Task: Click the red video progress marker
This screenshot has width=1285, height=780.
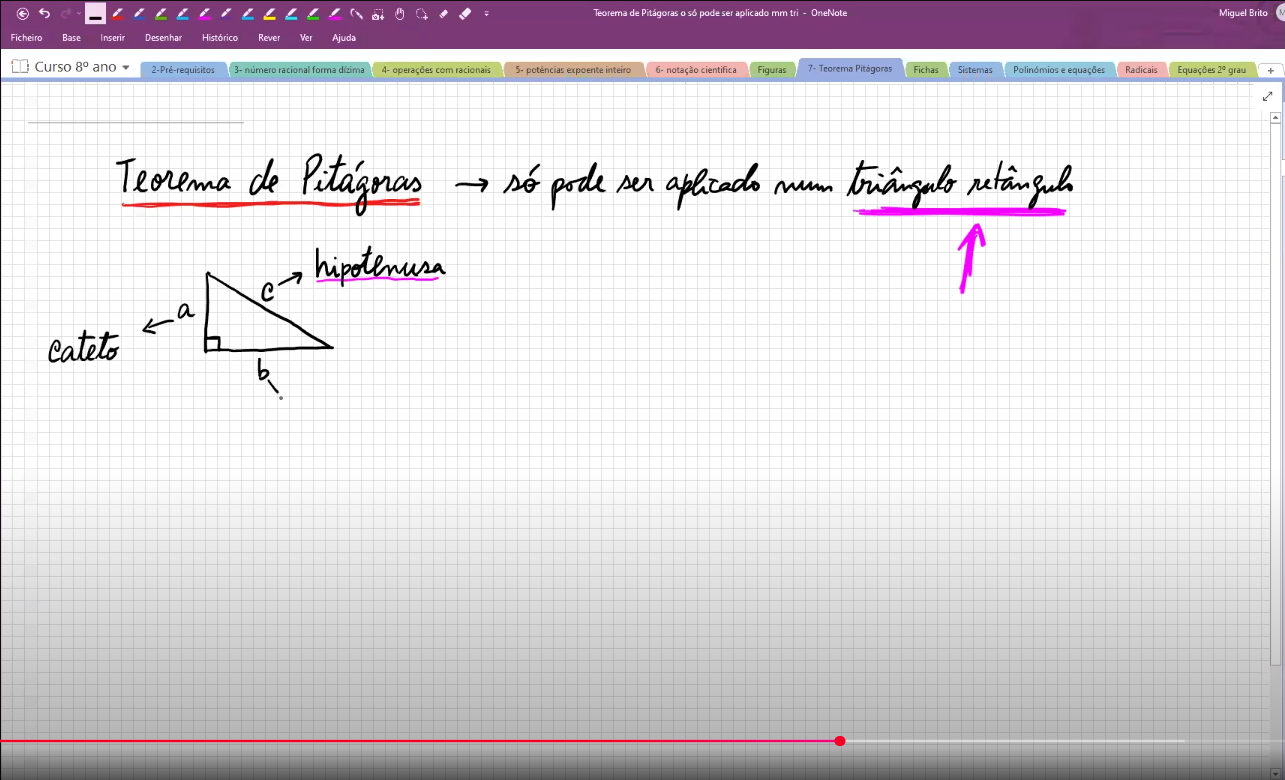Action: click(840, 741)
